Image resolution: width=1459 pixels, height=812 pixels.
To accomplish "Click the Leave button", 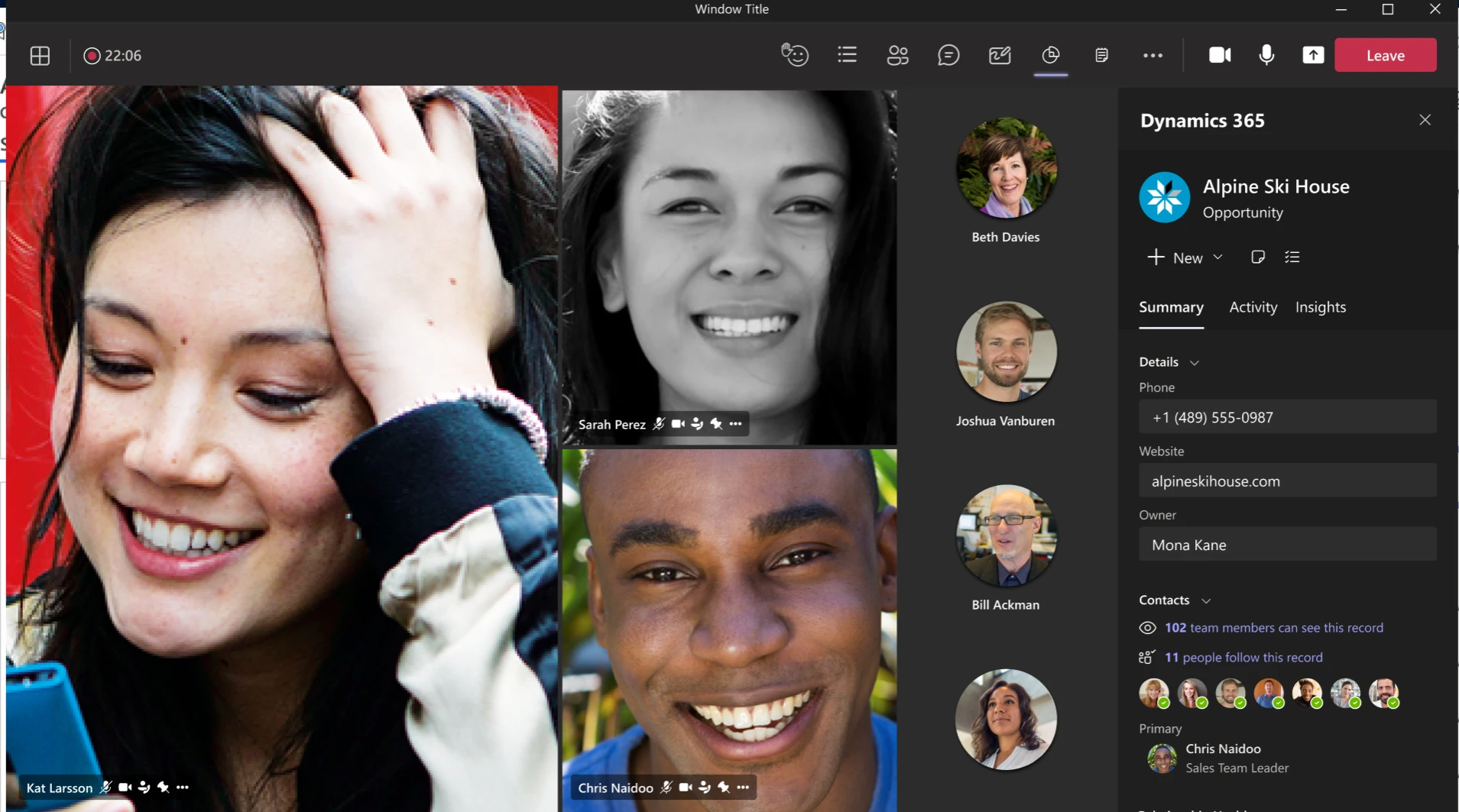I will coord(1385,55).
